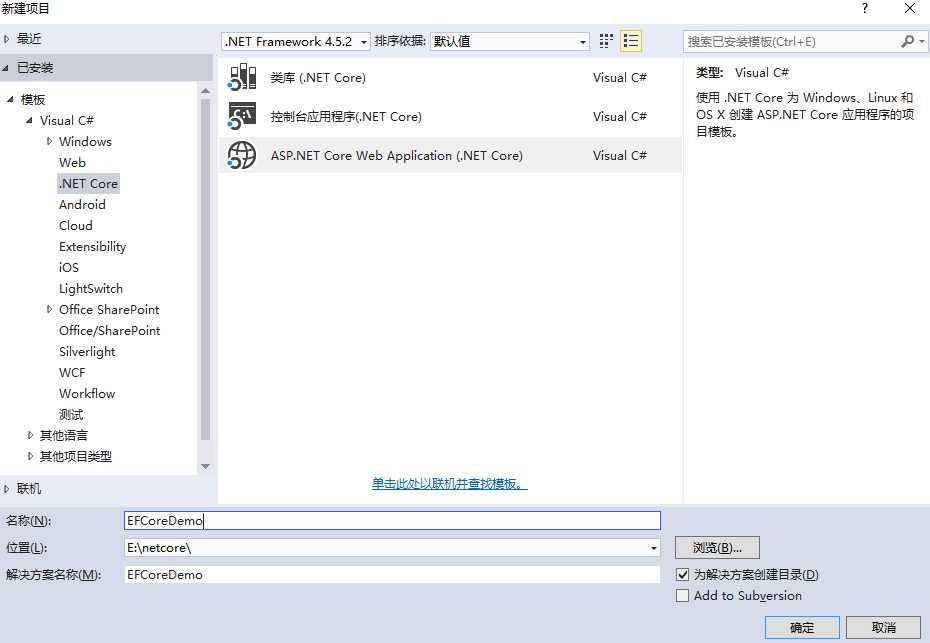Click tree scrollbar down arrow
Image resolution: width=930 pixels, height=643 pixels.
pyautogui.click(x=205, y=467)
